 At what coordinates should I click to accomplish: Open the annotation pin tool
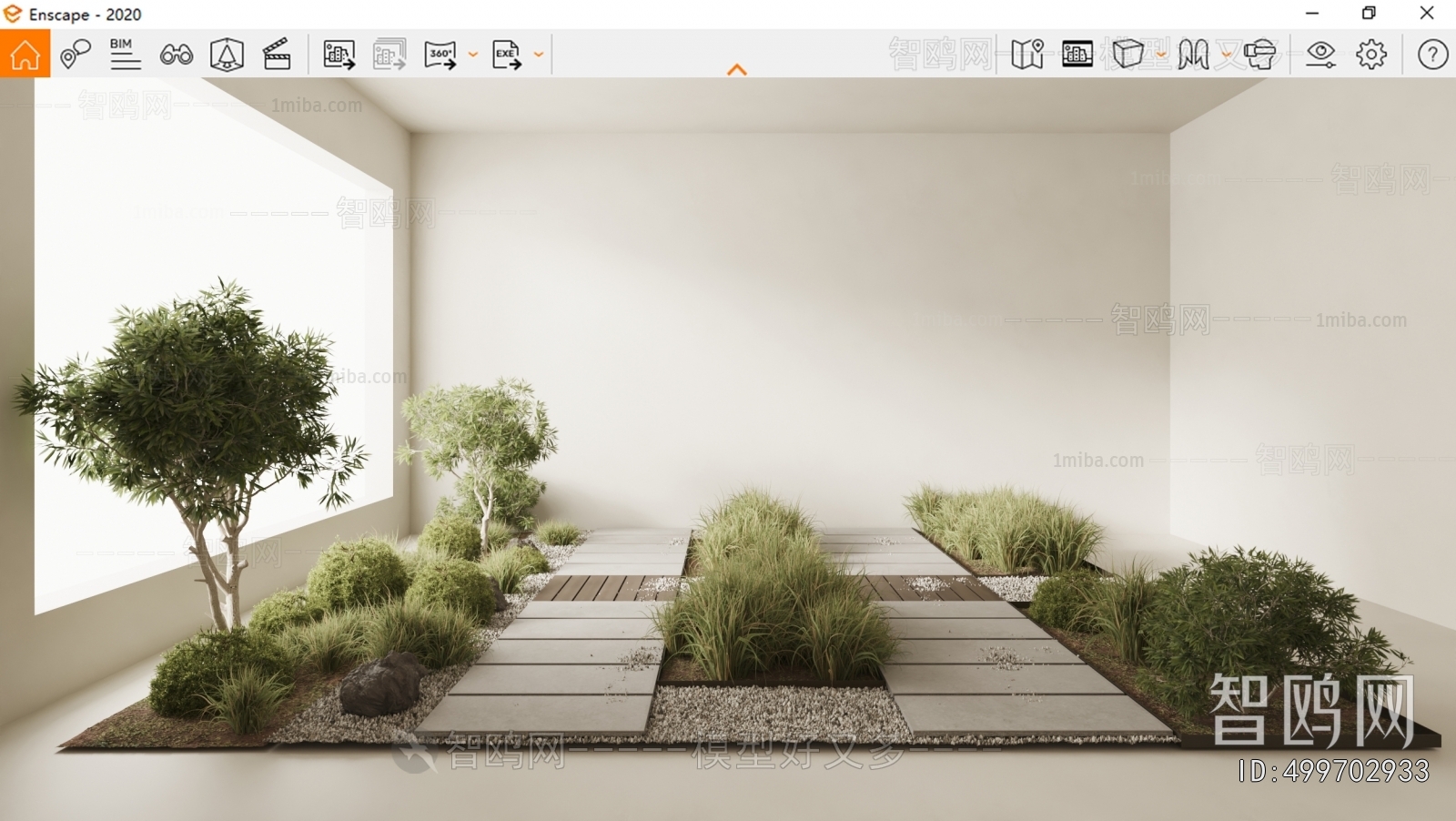(75, 55)
